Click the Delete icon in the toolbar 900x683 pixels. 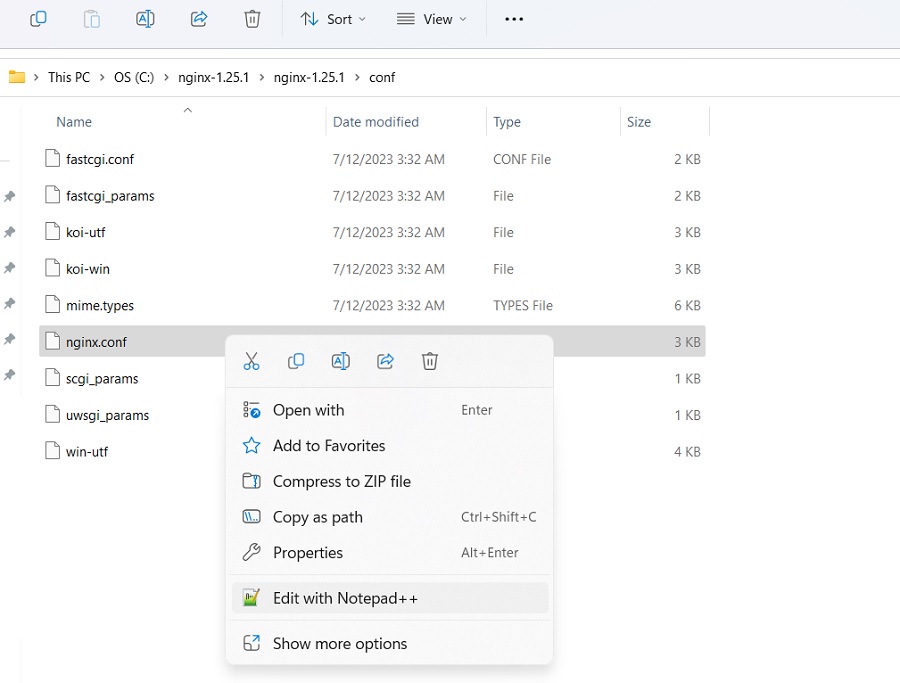[252, 18]
